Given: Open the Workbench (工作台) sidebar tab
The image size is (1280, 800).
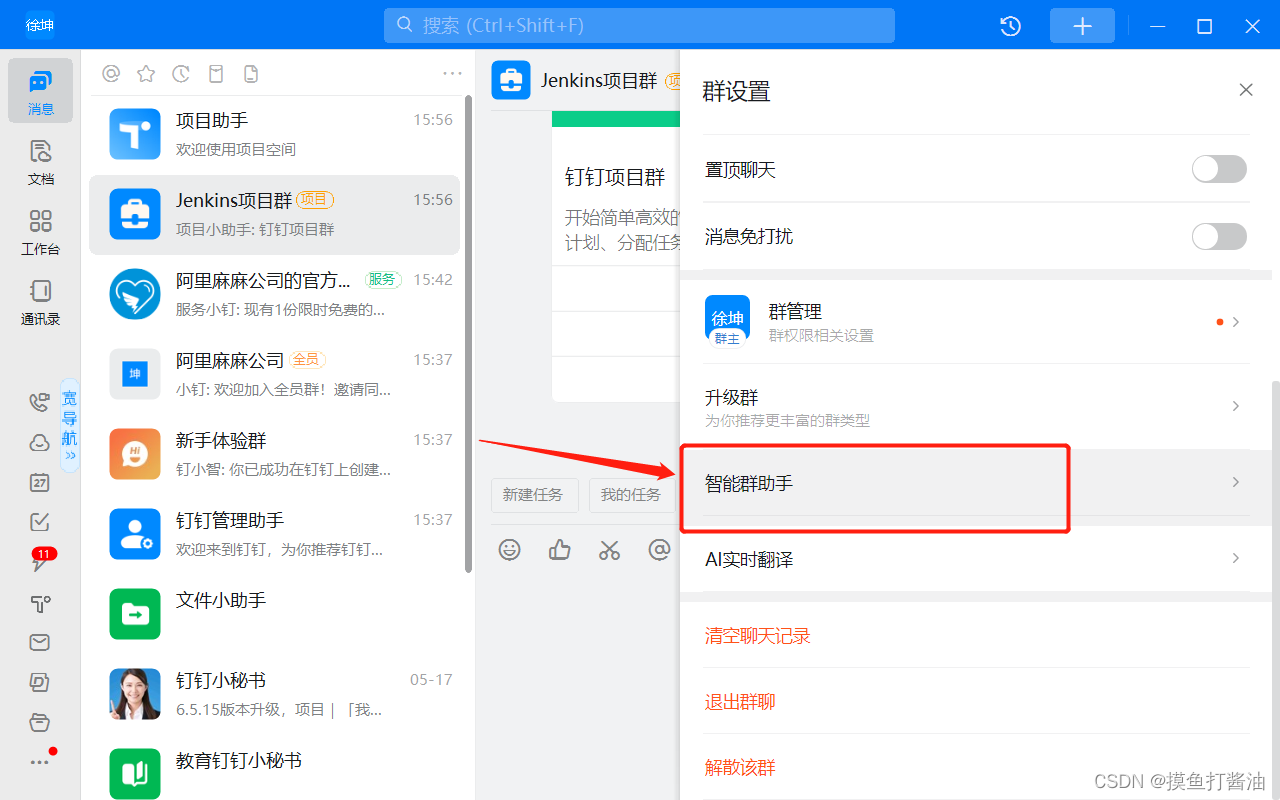Looking at the screenshot, I should 40,232.
